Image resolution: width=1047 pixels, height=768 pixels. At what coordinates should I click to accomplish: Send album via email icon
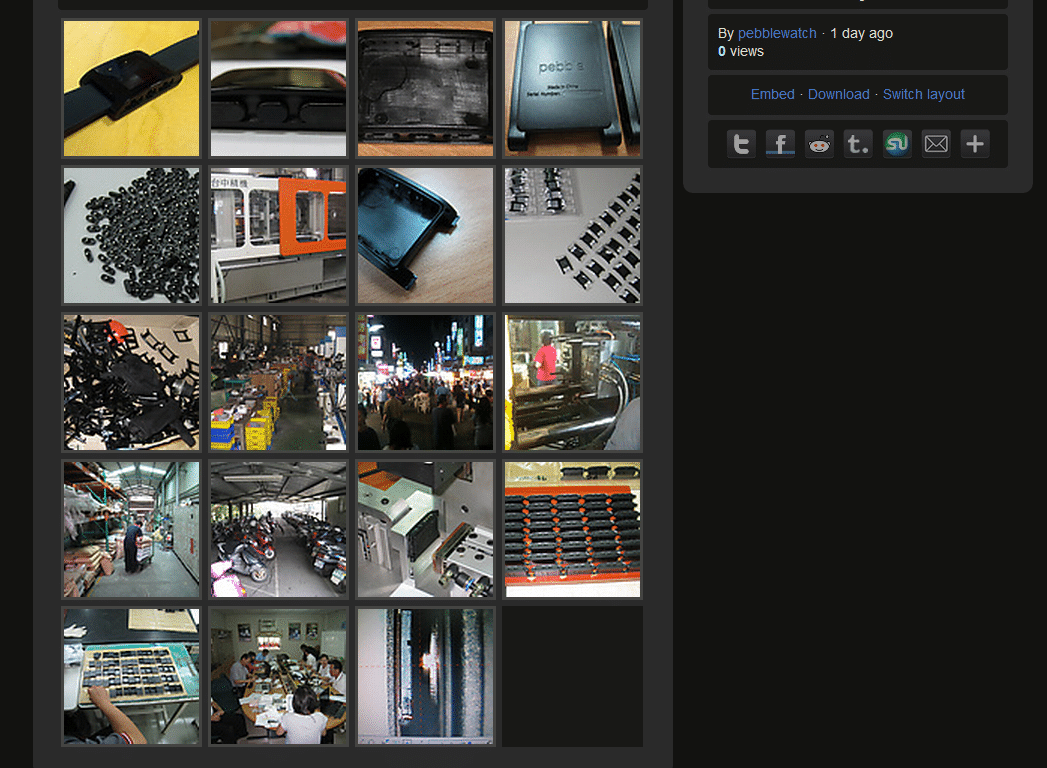point(936,144)
